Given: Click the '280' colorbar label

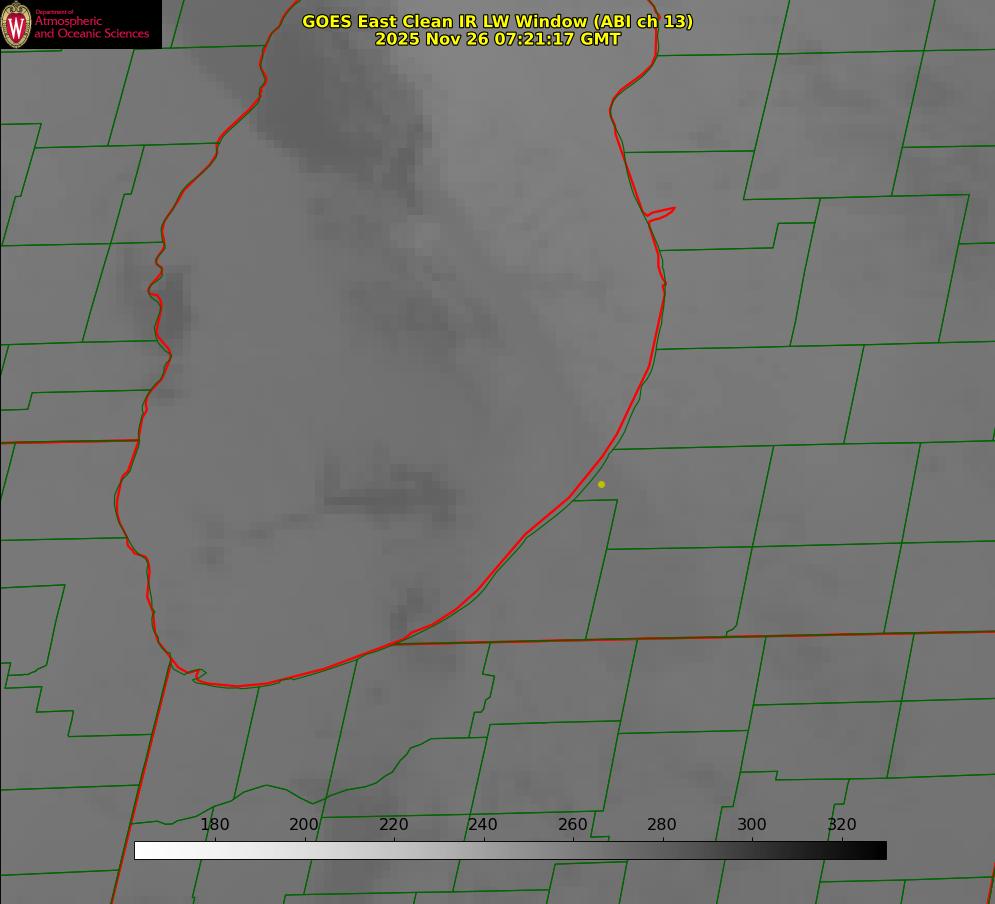Looking at the screenshot, I should click(662, 824).
